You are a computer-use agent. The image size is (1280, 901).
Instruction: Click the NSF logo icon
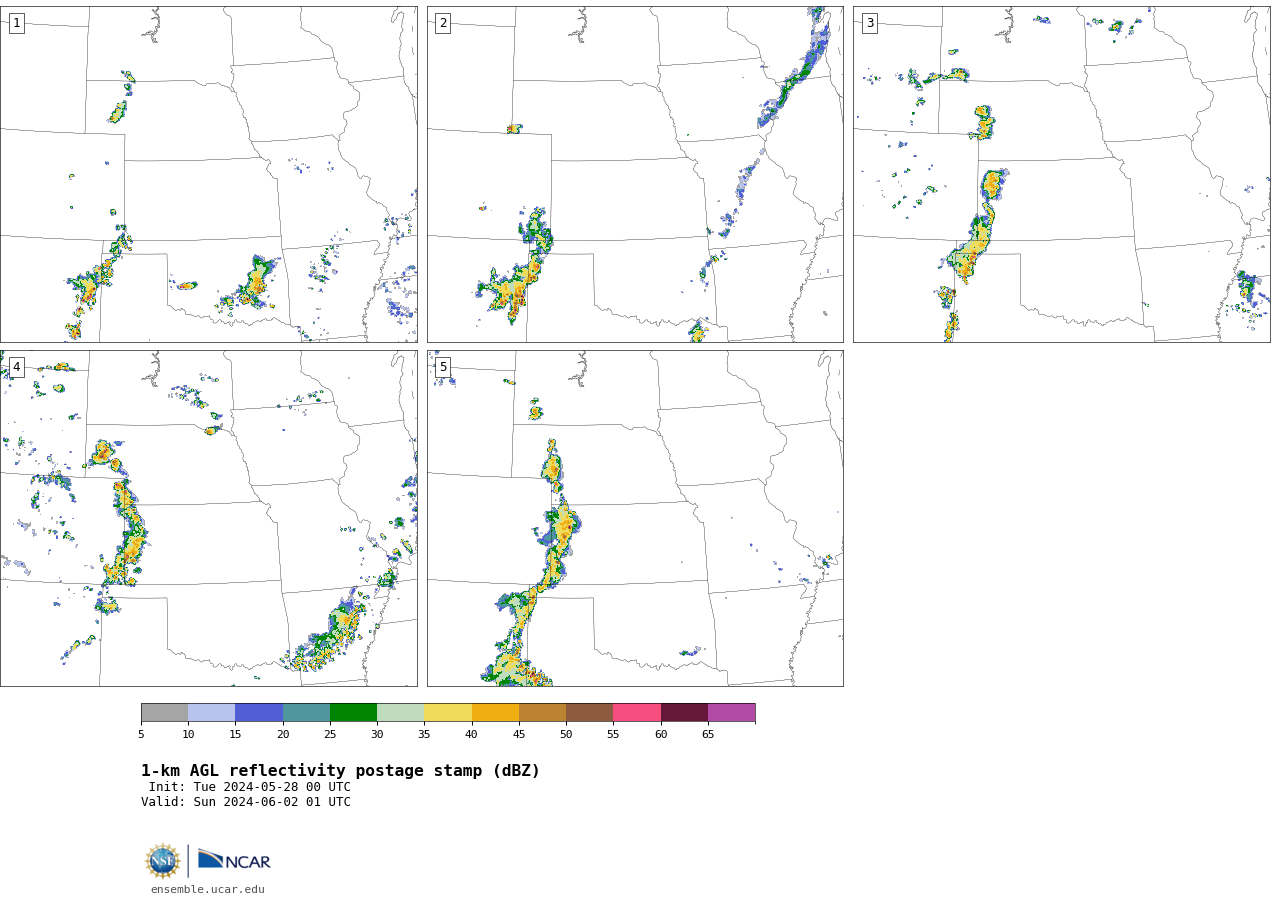[x=163, y=861]
